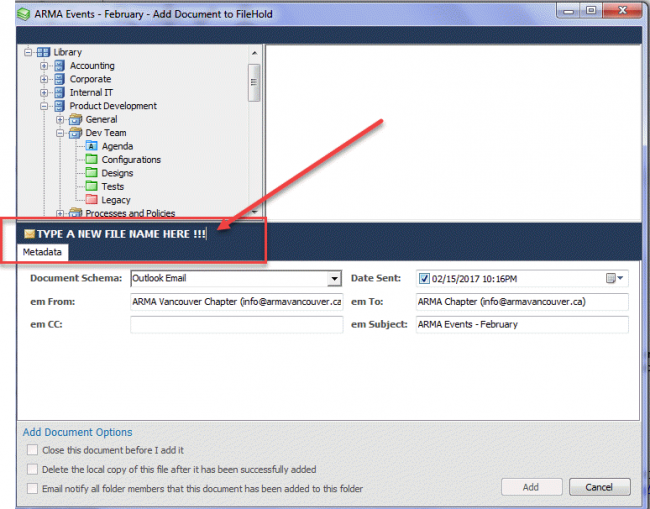This screenshot has height=509, width=650.
Task: Click the Product Development cabinet icon
Action: [59, 106]
